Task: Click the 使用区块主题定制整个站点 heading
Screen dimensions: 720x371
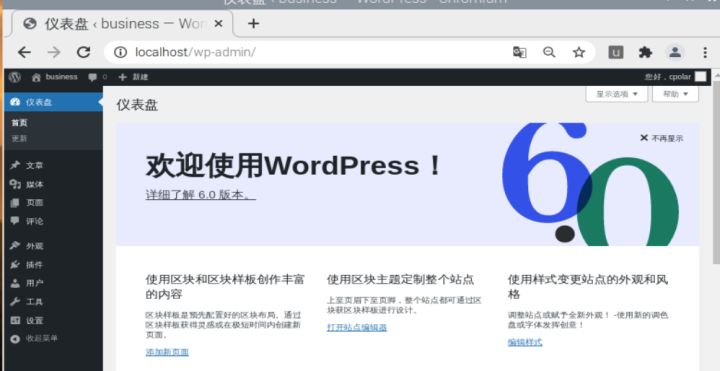Action: 400,279
